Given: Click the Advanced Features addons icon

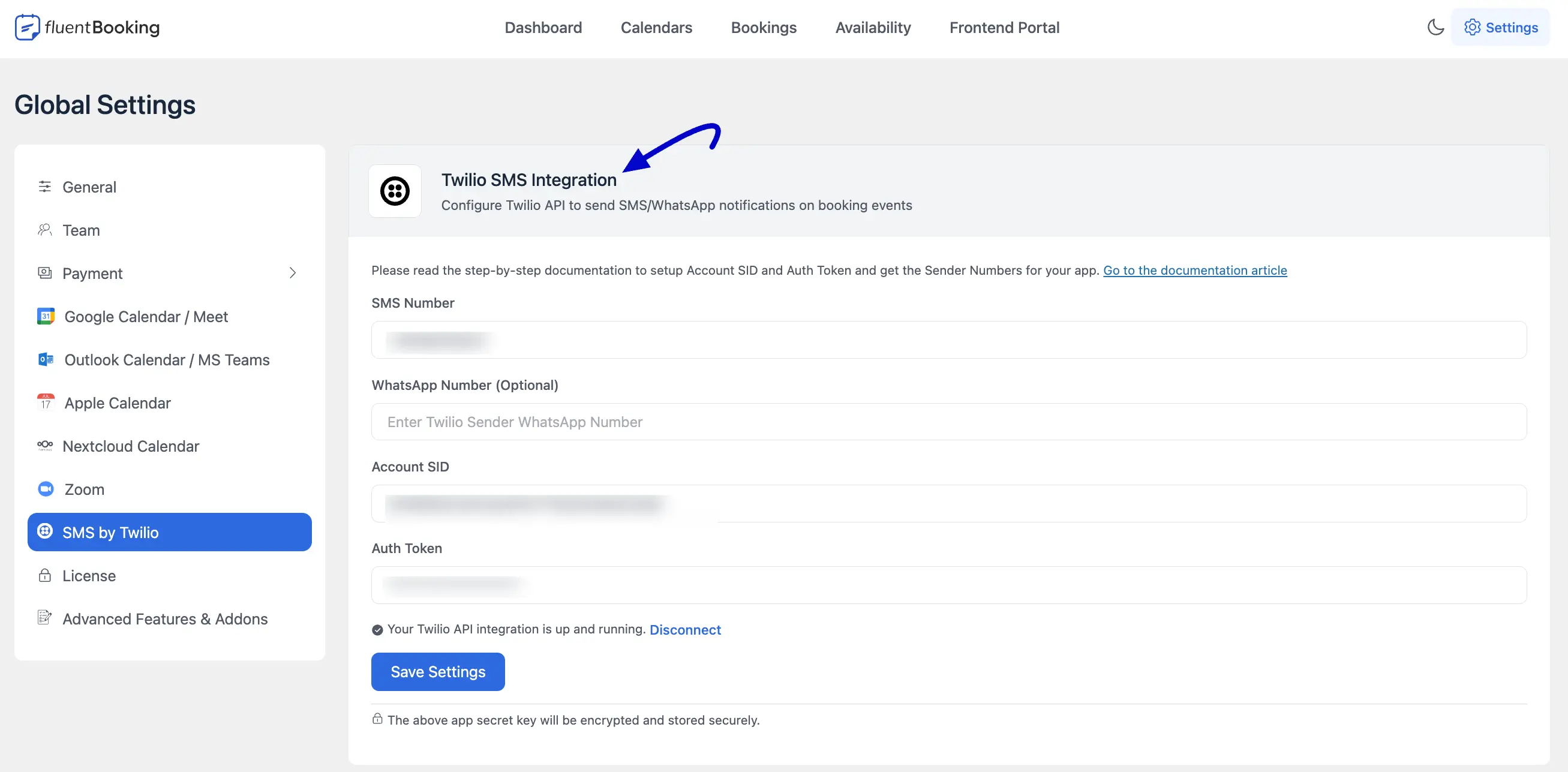Looking at the screenshot, I should click(x=44, y=617).
